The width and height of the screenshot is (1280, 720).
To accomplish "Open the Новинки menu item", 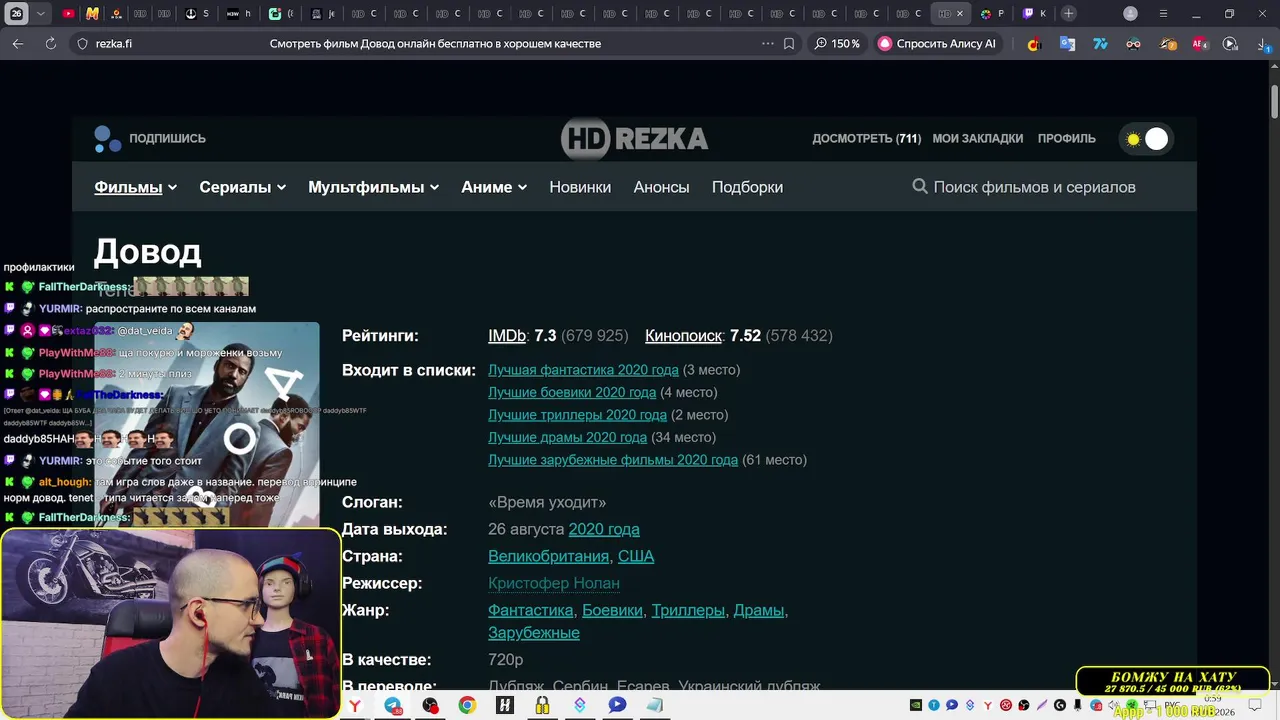I will coord(580,187).
